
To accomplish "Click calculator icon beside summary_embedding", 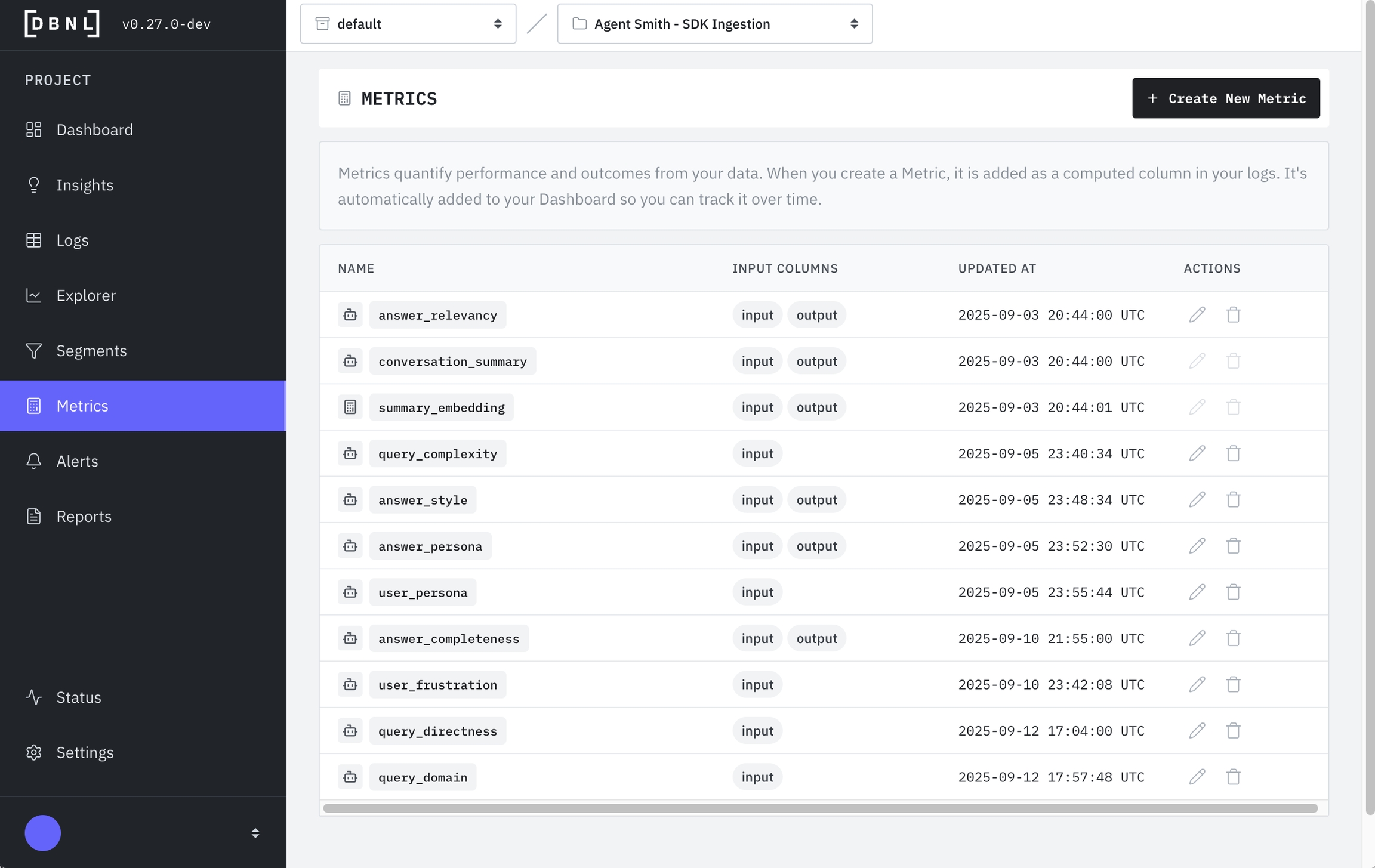I will point(350,407).
